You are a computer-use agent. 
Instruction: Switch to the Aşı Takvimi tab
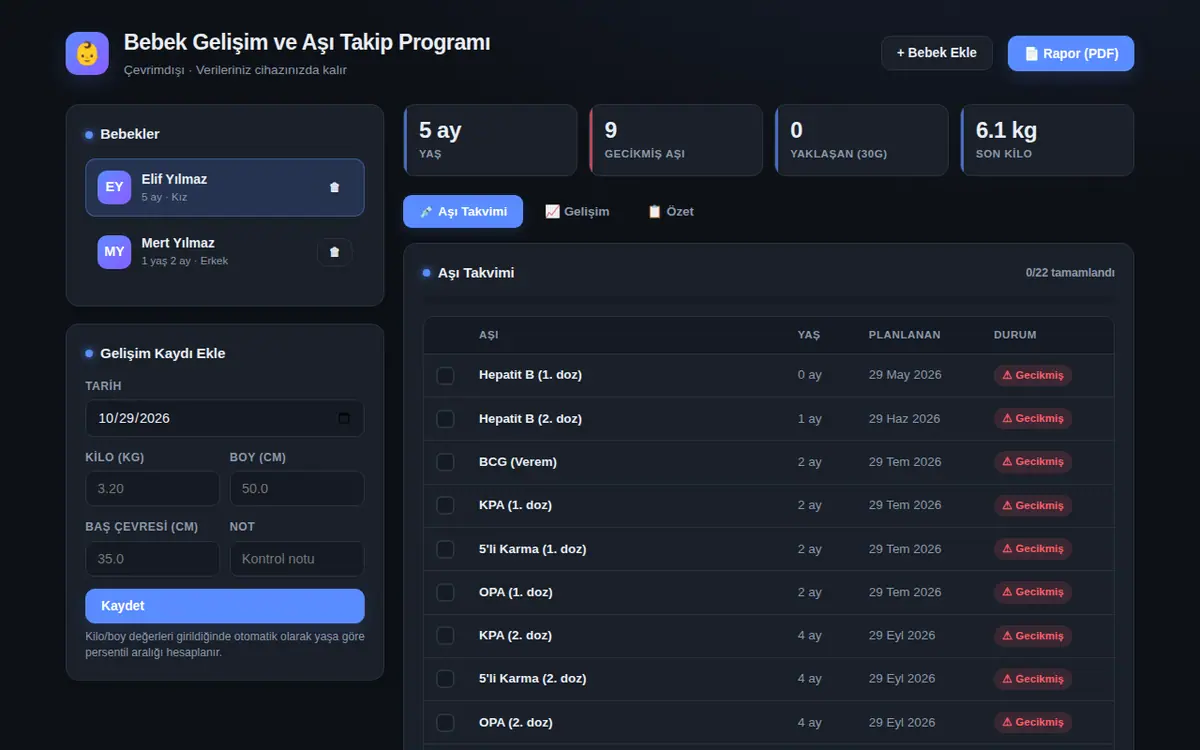pyautogui.click(x=463, y=211)
